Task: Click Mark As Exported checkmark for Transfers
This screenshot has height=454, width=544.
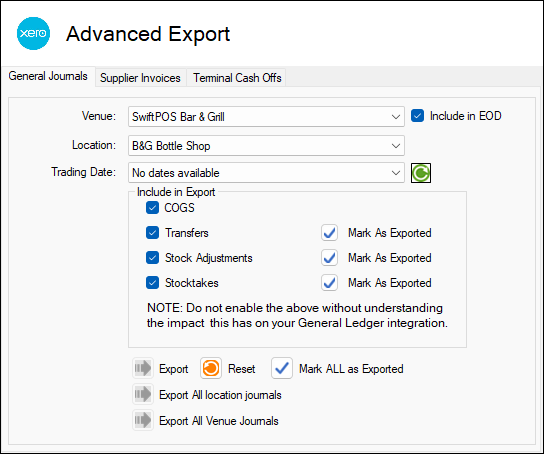Action: click(x=329, y=233)
